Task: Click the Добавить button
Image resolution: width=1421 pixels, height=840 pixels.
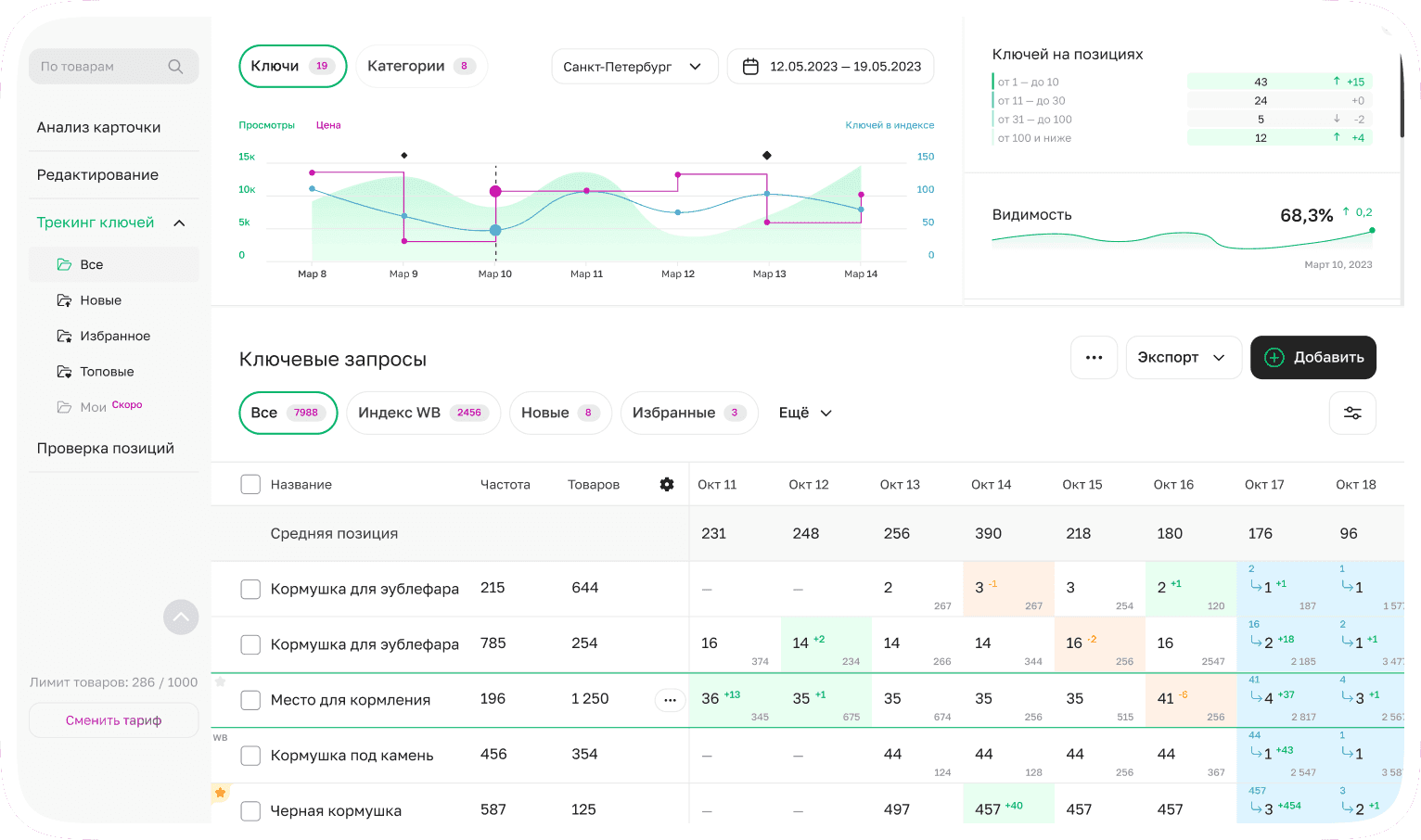Action: click(1312, 358)
